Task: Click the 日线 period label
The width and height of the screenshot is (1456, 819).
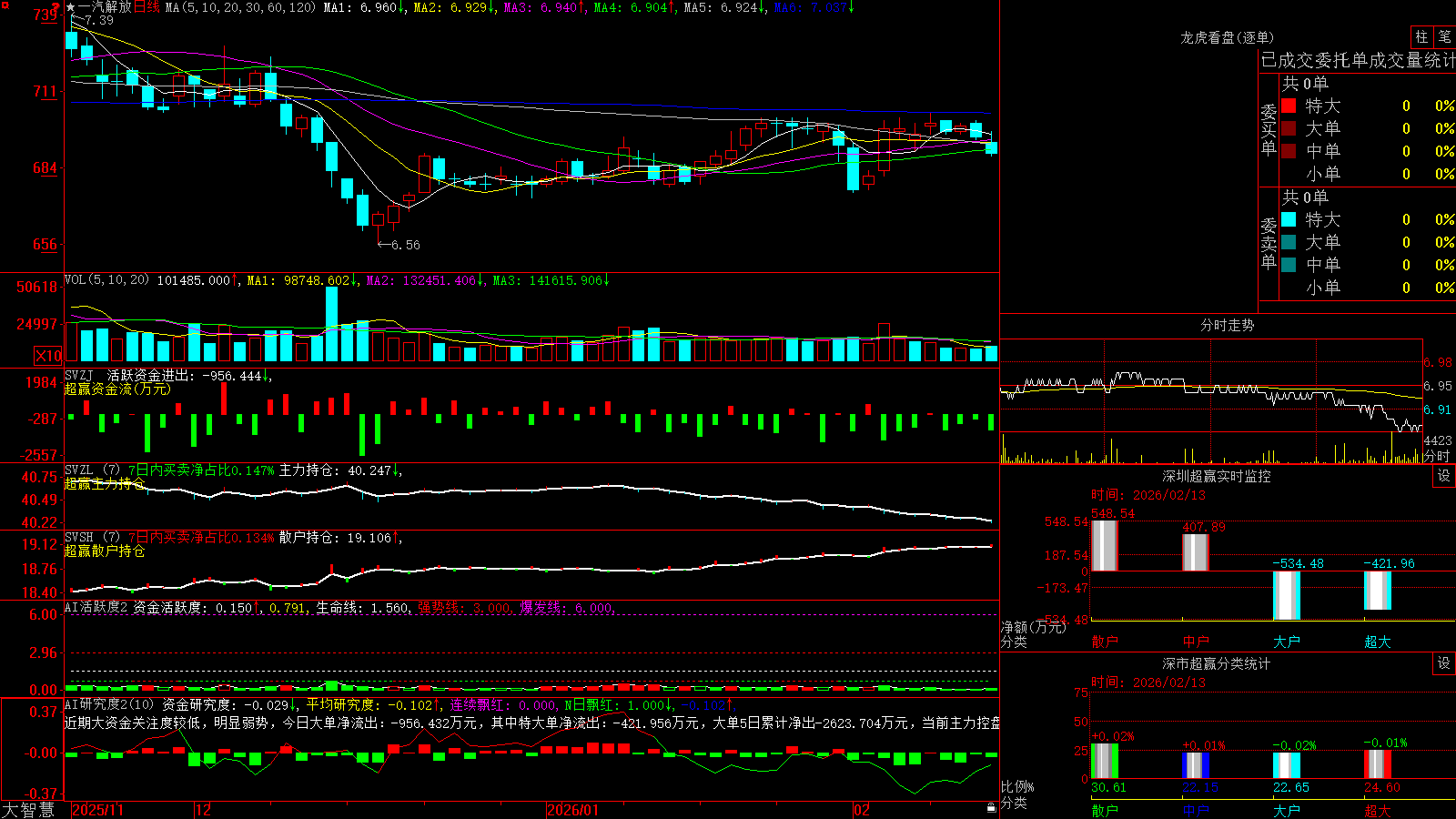Action: [147, 7]
